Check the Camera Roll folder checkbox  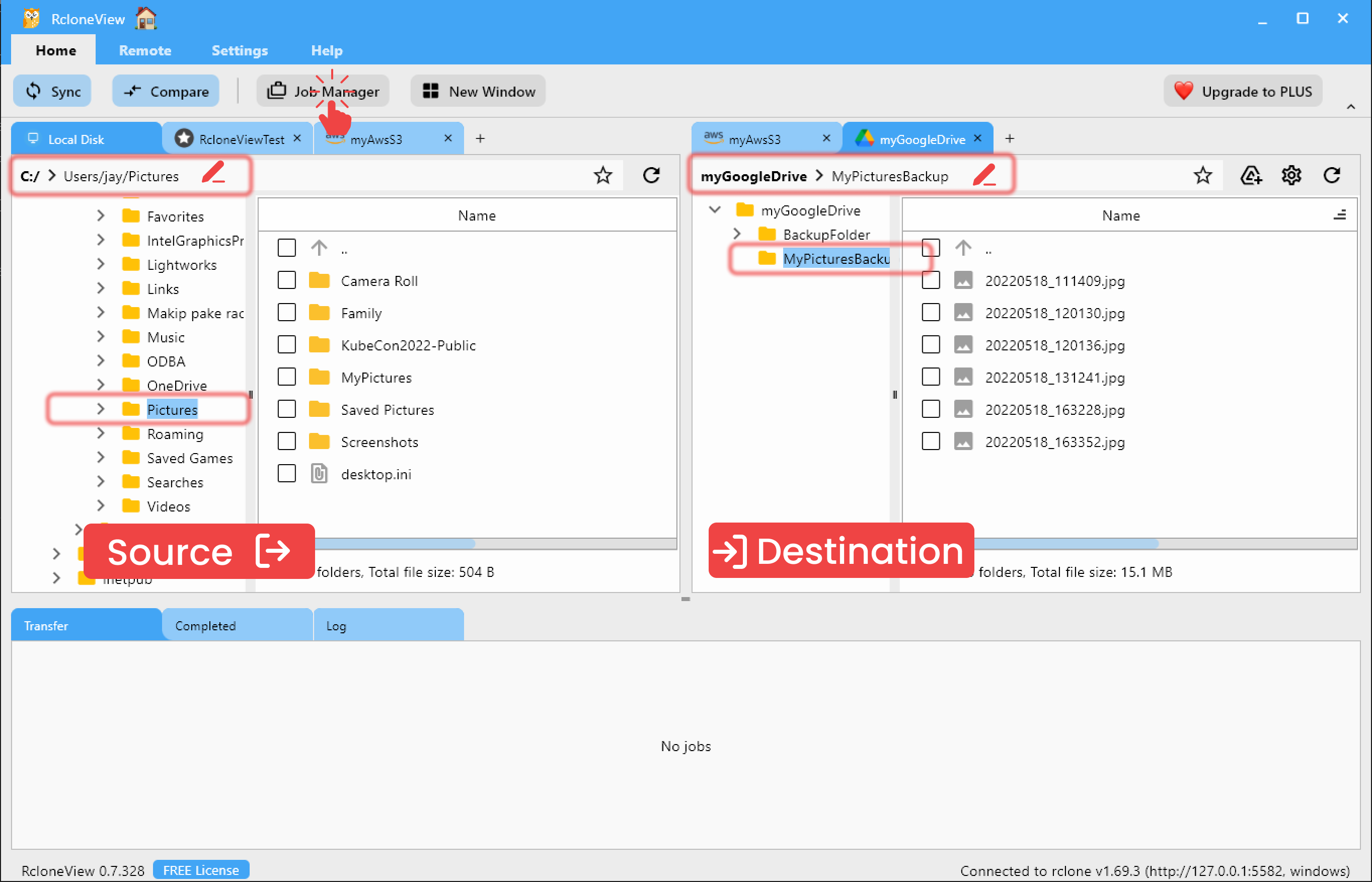point(286,280)
